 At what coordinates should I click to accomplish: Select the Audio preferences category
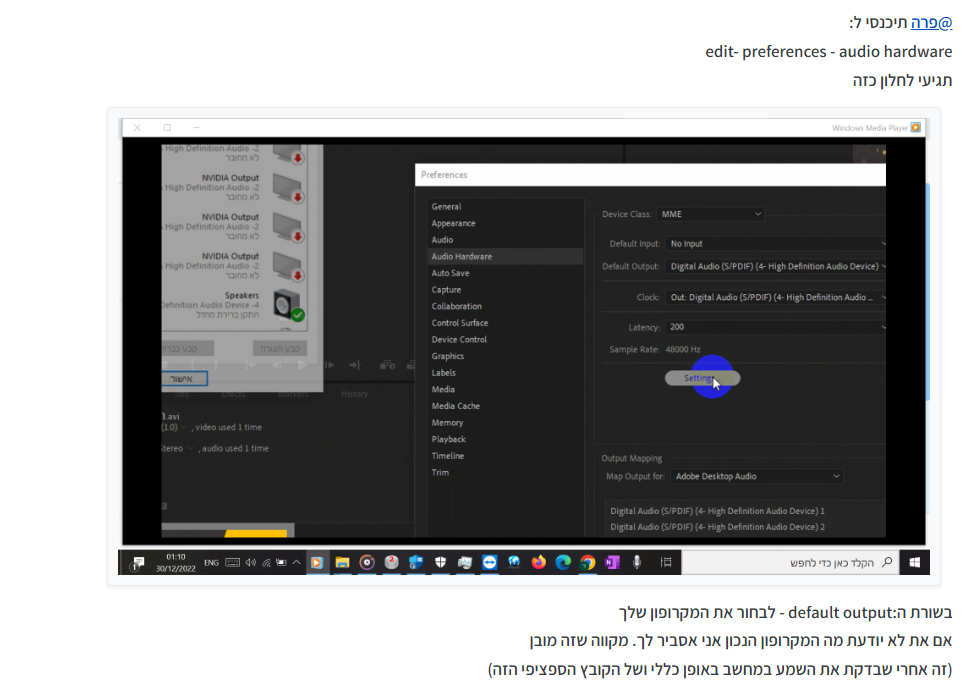(x=442, y=240)
